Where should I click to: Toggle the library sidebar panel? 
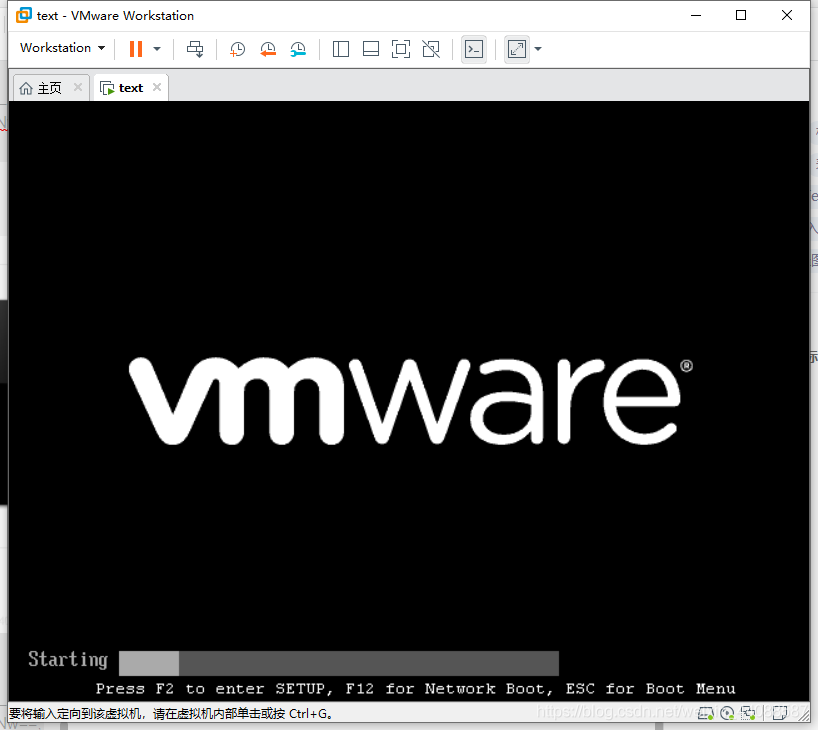pos(341,49)
